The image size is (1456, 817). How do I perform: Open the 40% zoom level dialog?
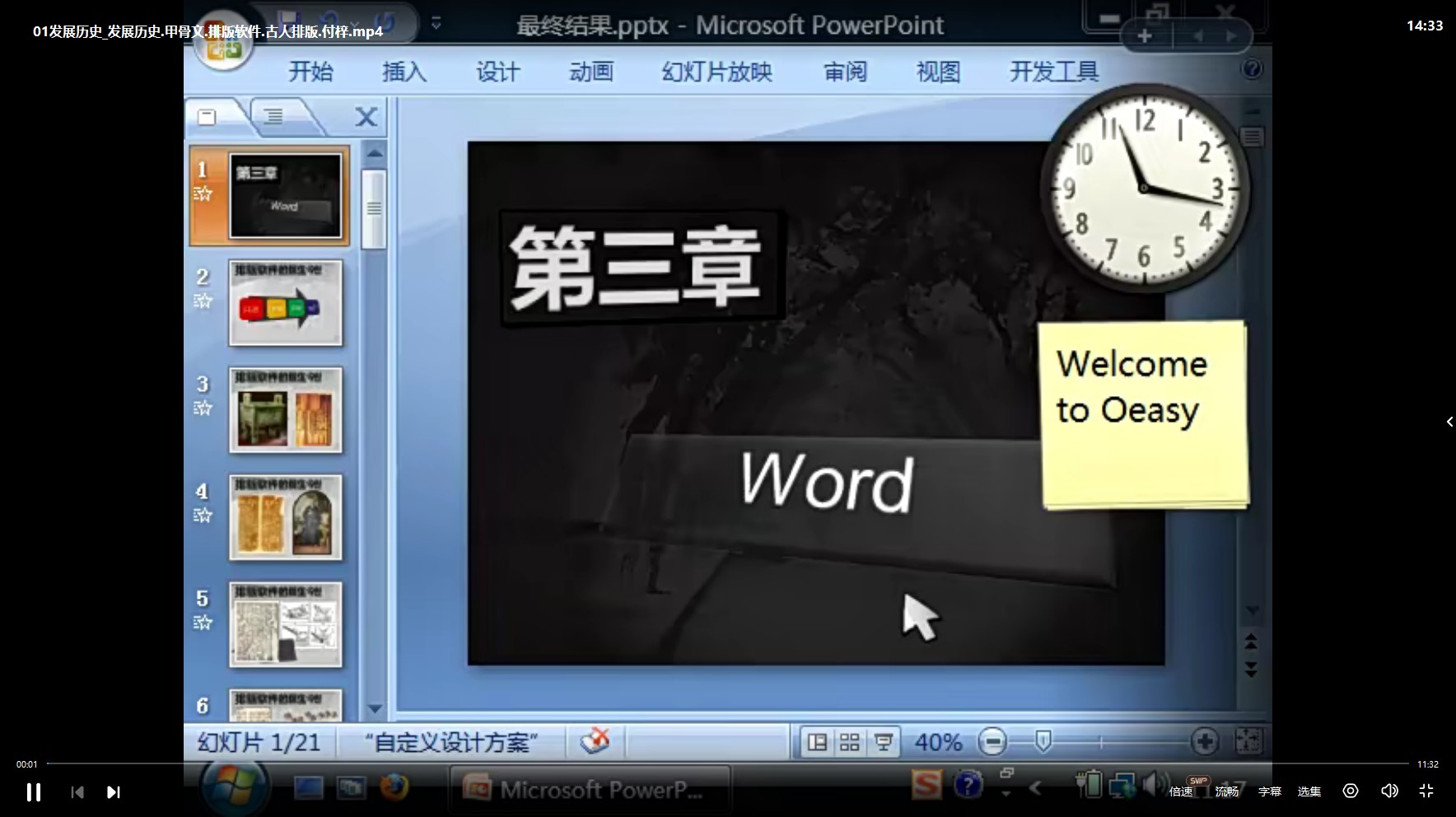click(938, 743)
